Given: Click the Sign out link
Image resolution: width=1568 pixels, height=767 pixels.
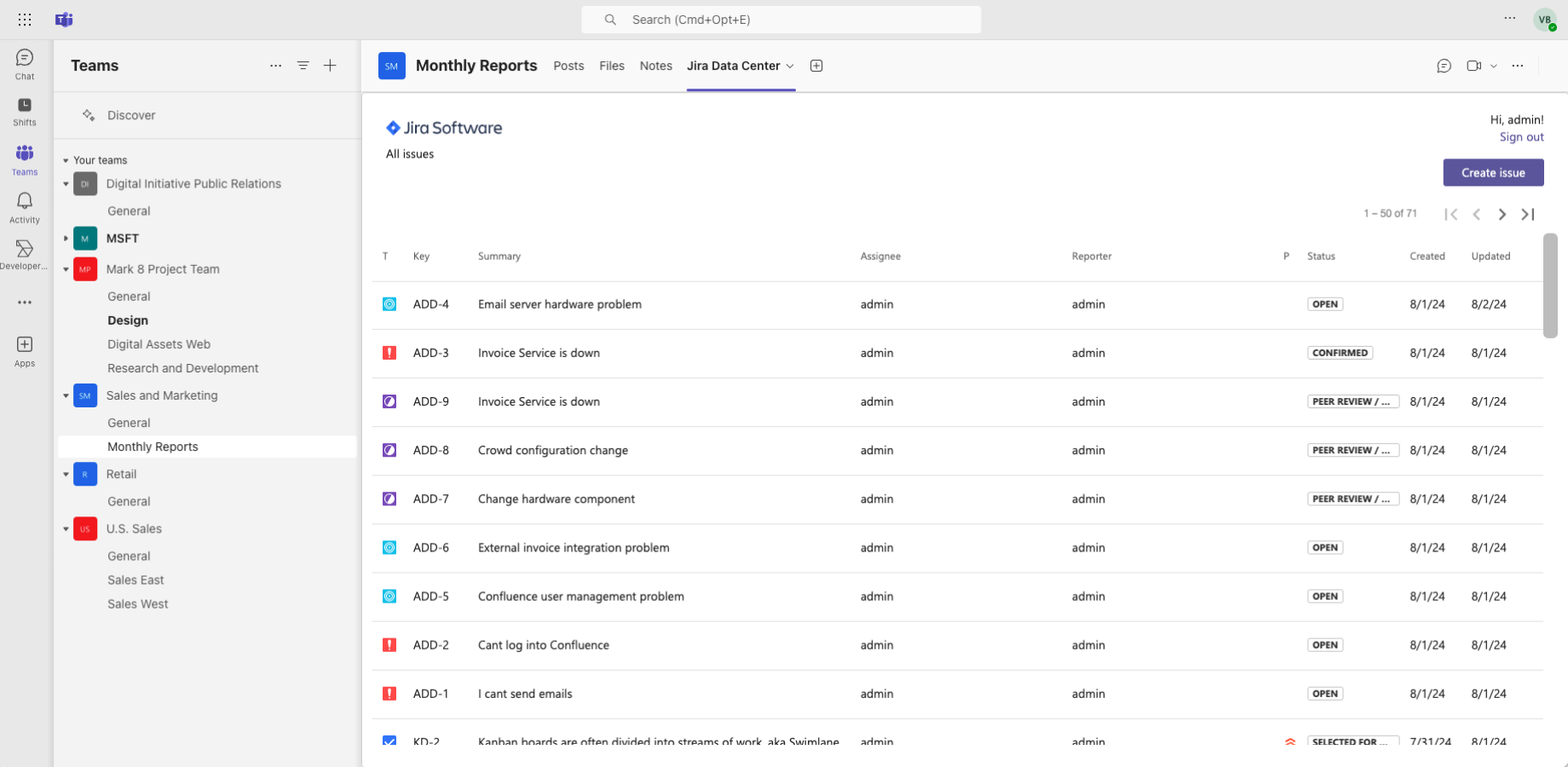Looking at the screenshot, I should point(1521,137).
